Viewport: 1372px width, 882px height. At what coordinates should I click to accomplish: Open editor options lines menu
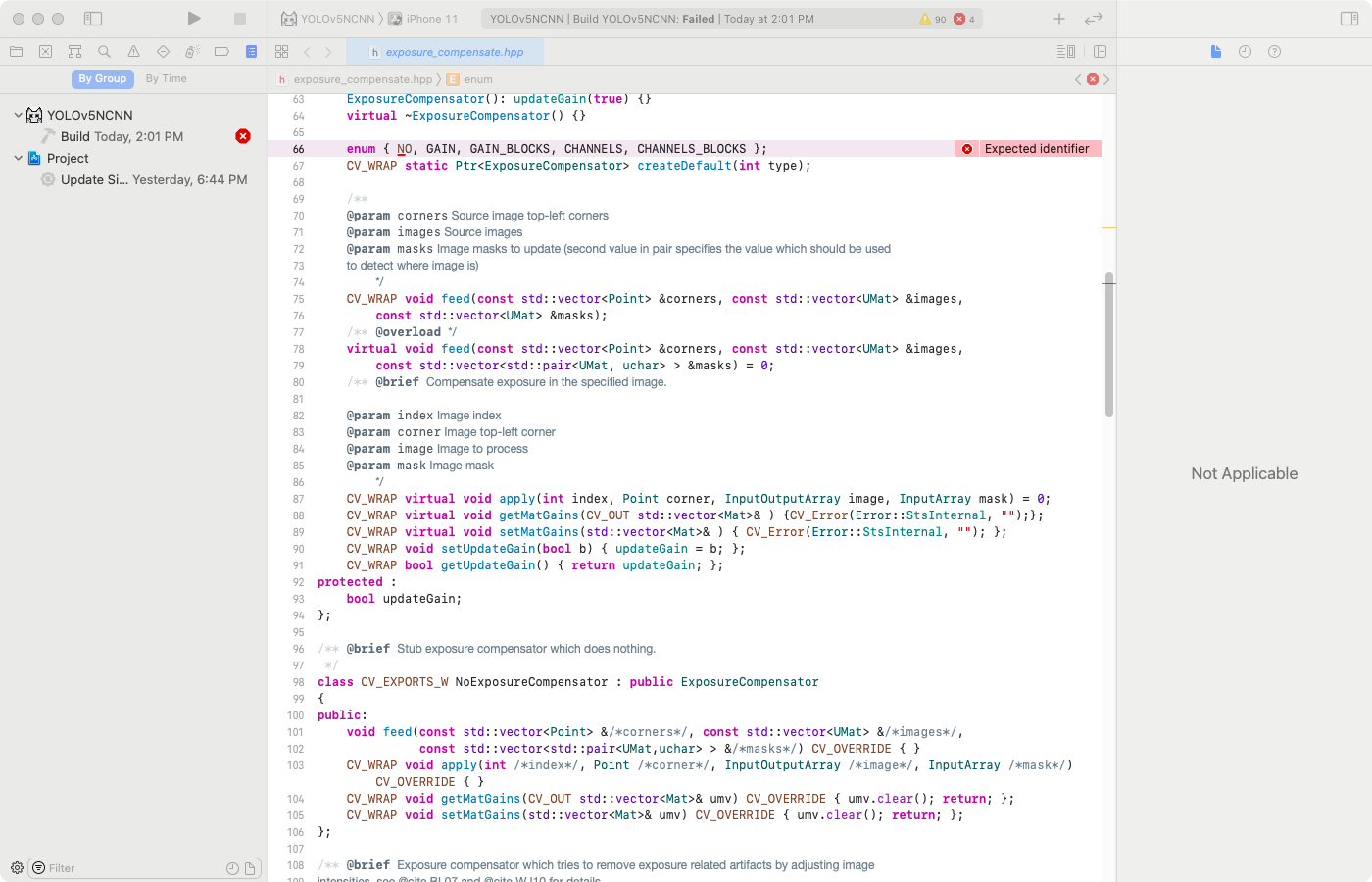pyautogui.click(x=1066, y=52)
